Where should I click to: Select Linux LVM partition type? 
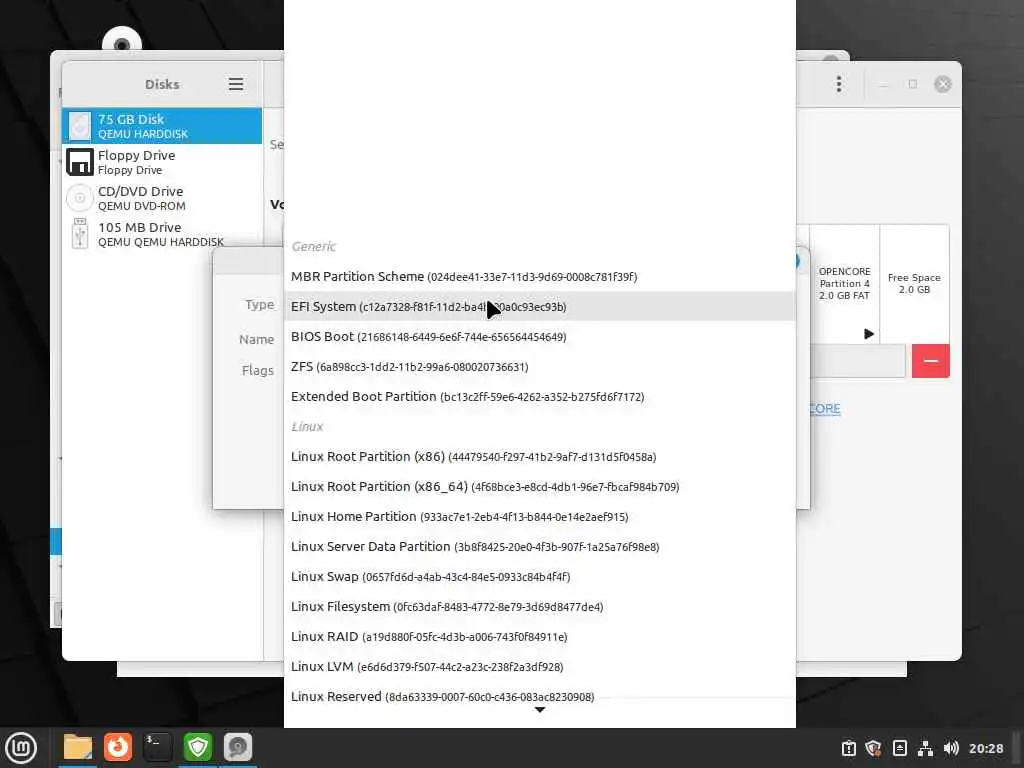pos(539,667)
